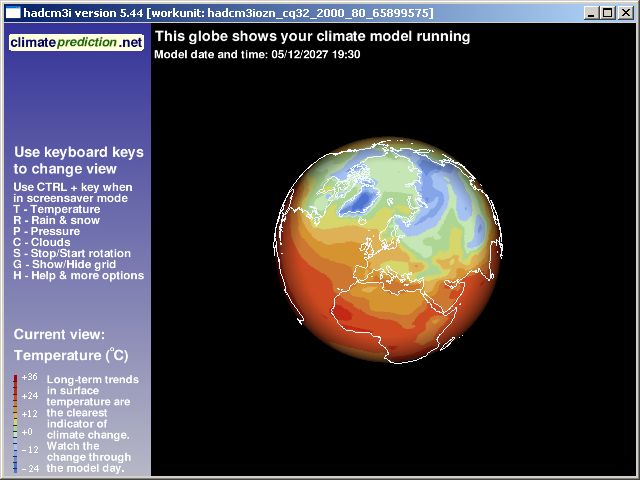Open H - Help & more options
The height and width of the screenshot is (480, 640).
tap(78, 275)
